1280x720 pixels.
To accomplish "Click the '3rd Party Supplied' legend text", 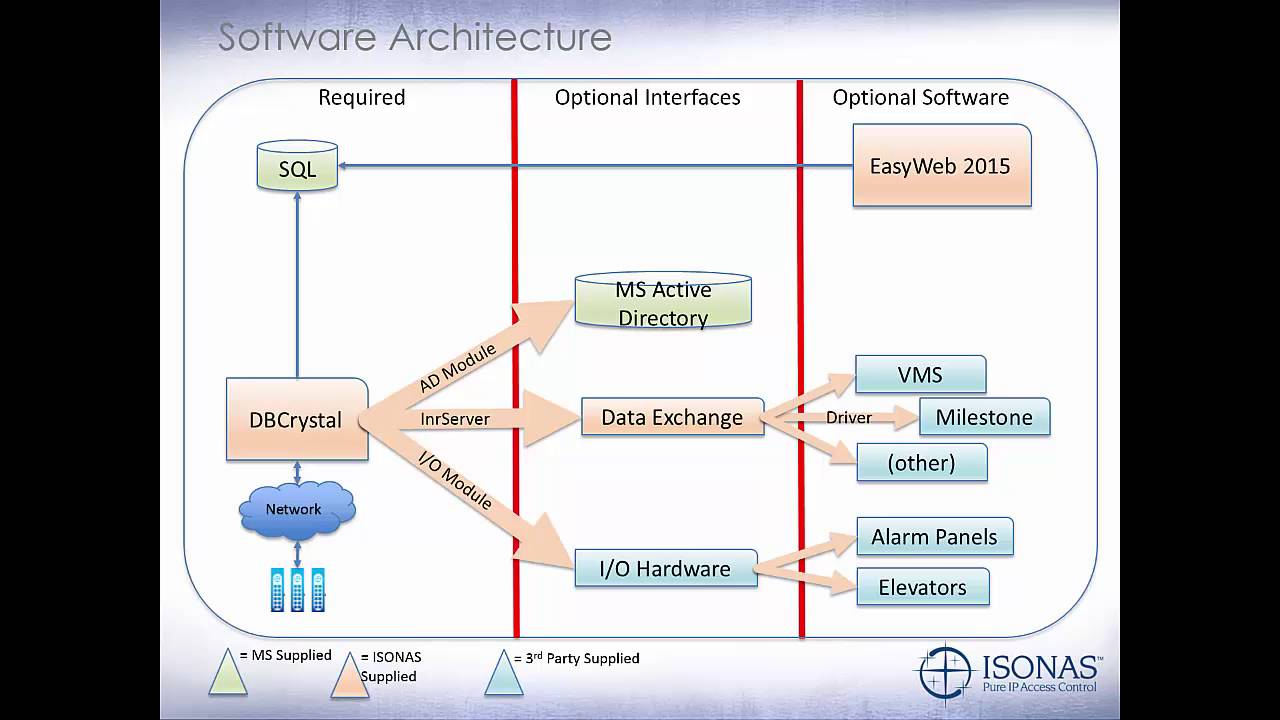I will coord(583,658).
